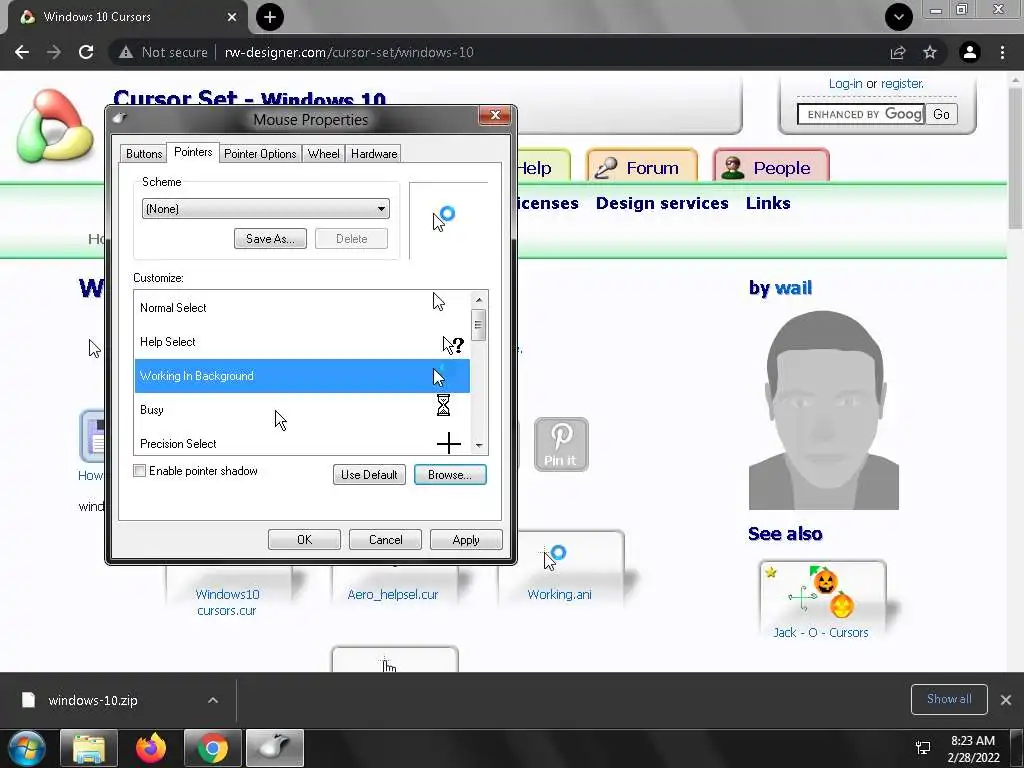The height and width of the screenshot is (768, 1024).
Task: Expand windows-10.zip download options chevron
Action: coord(213,700)
